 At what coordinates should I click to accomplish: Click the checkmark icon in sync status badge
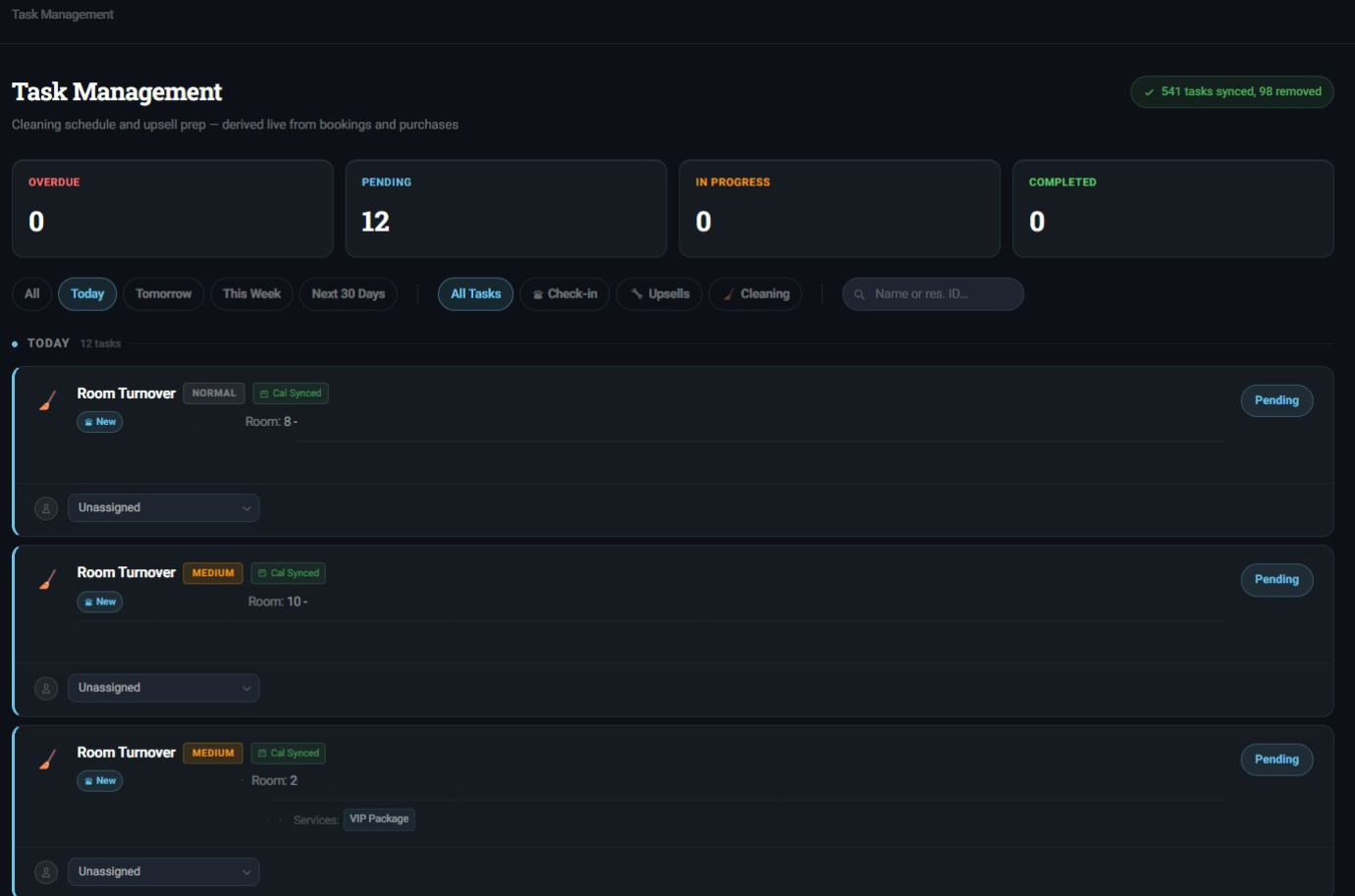1149,92
